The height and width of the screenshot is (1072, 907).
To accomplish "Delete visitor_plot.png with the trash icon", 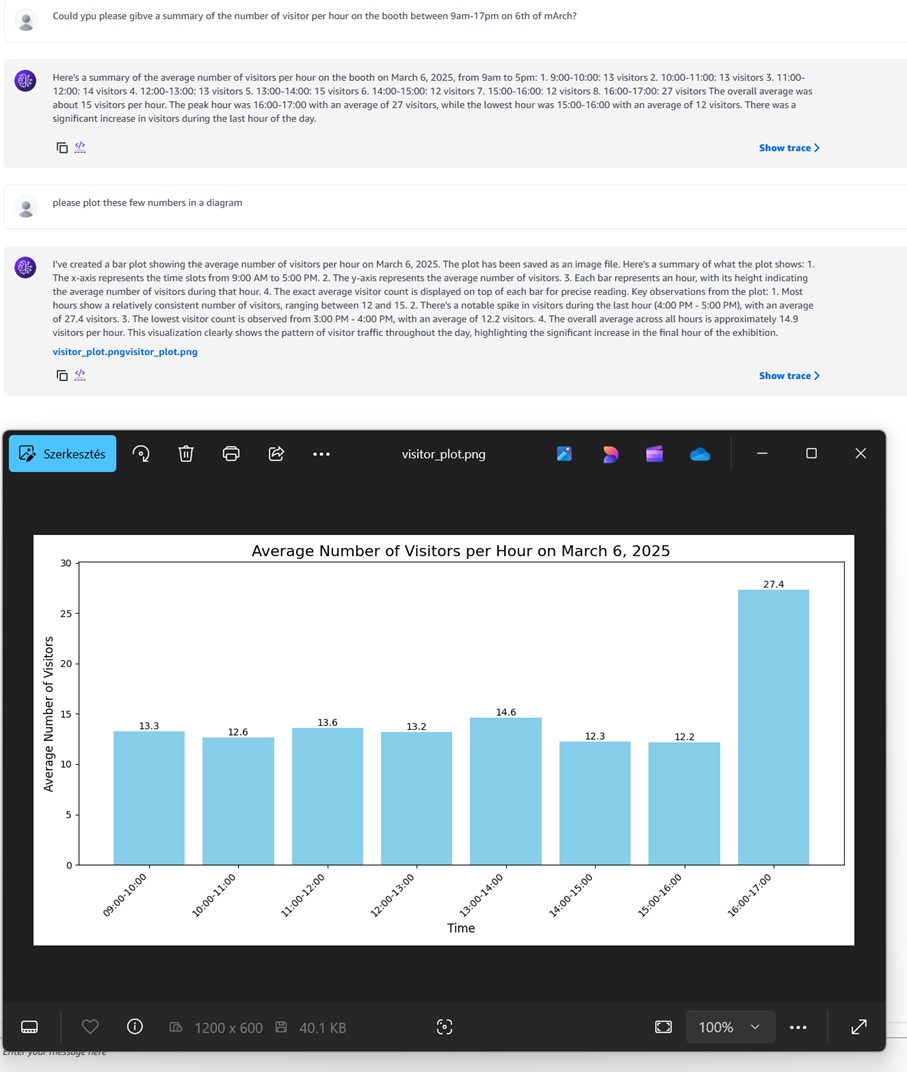I will [186, 453].
